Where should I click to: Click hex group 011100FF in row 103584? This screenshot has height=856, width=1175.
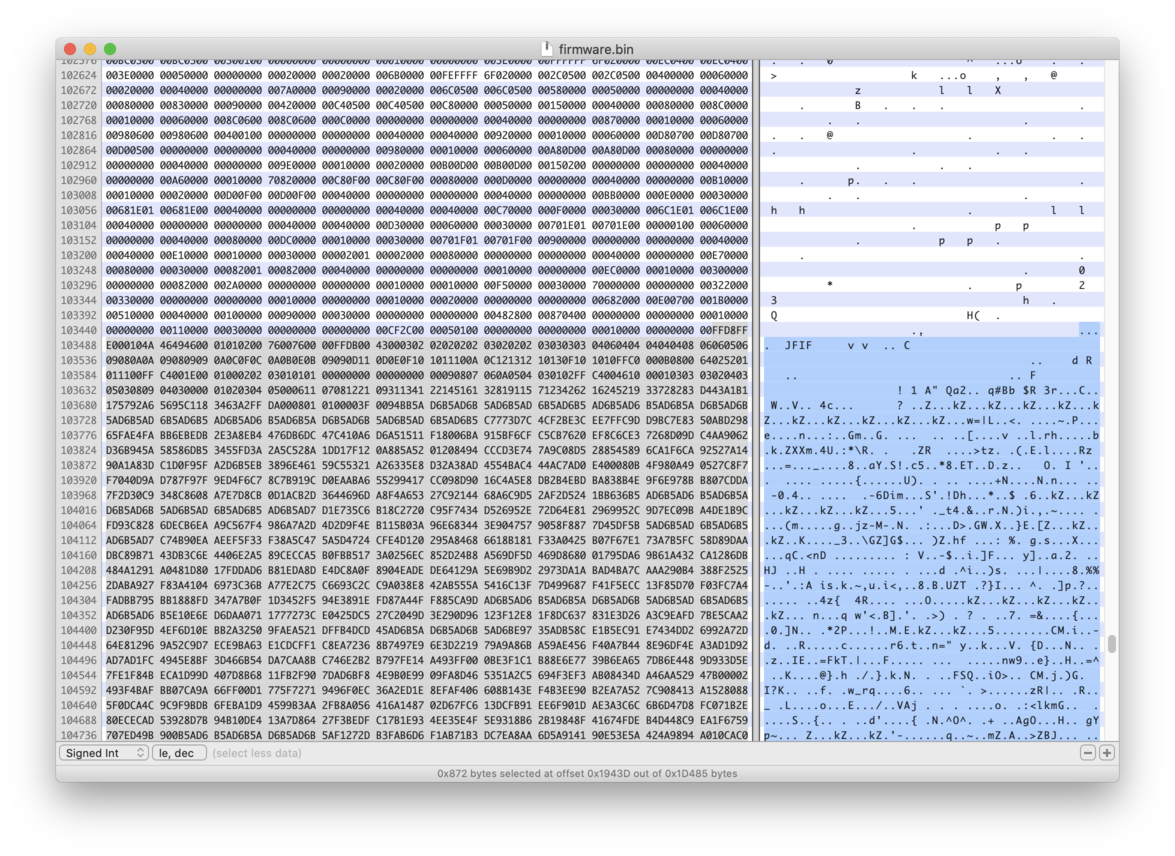click(130, 376)
